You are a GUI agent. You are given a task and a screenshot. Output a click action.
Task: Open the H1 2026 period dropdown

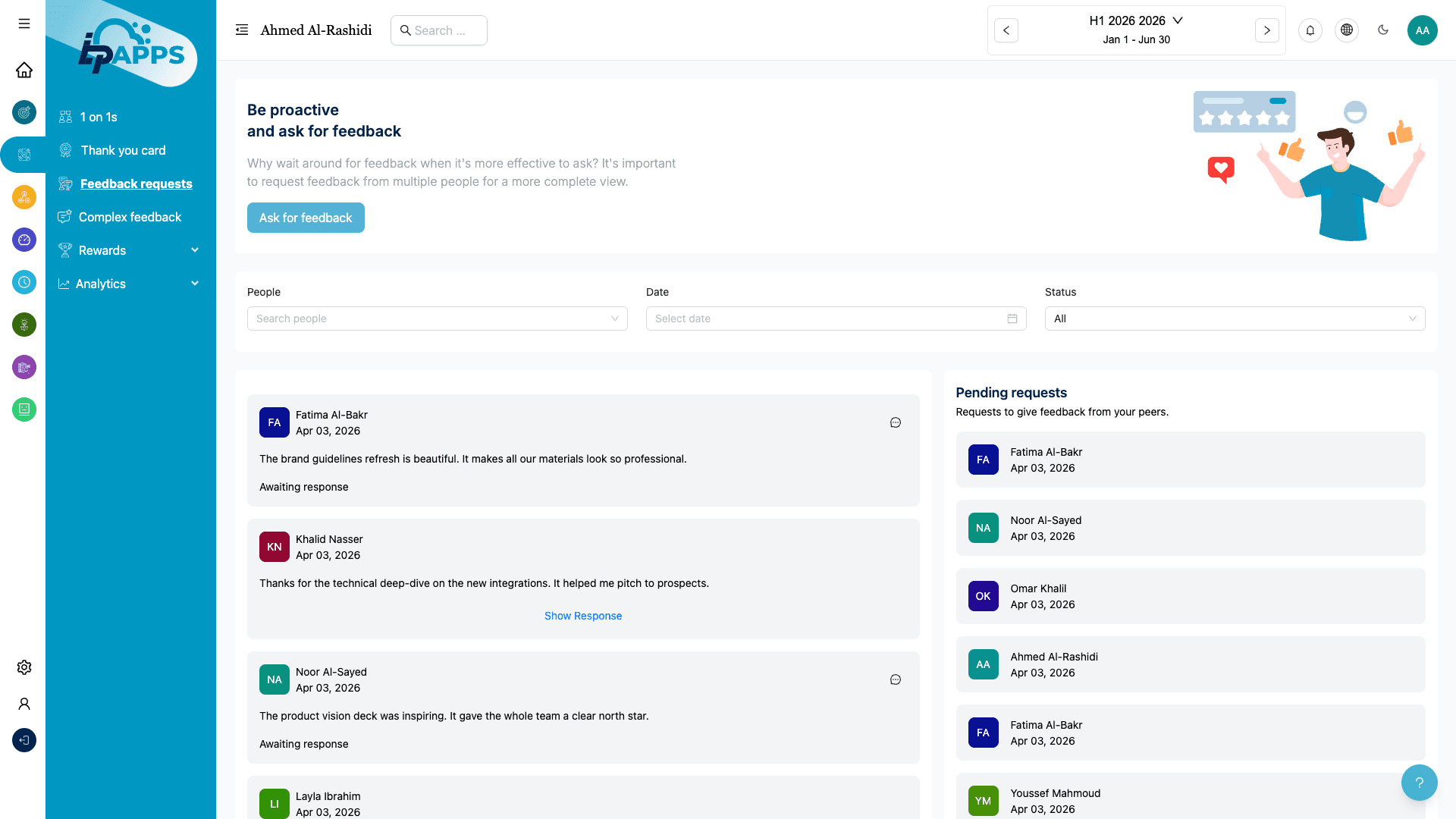(x=1136, y=20)
